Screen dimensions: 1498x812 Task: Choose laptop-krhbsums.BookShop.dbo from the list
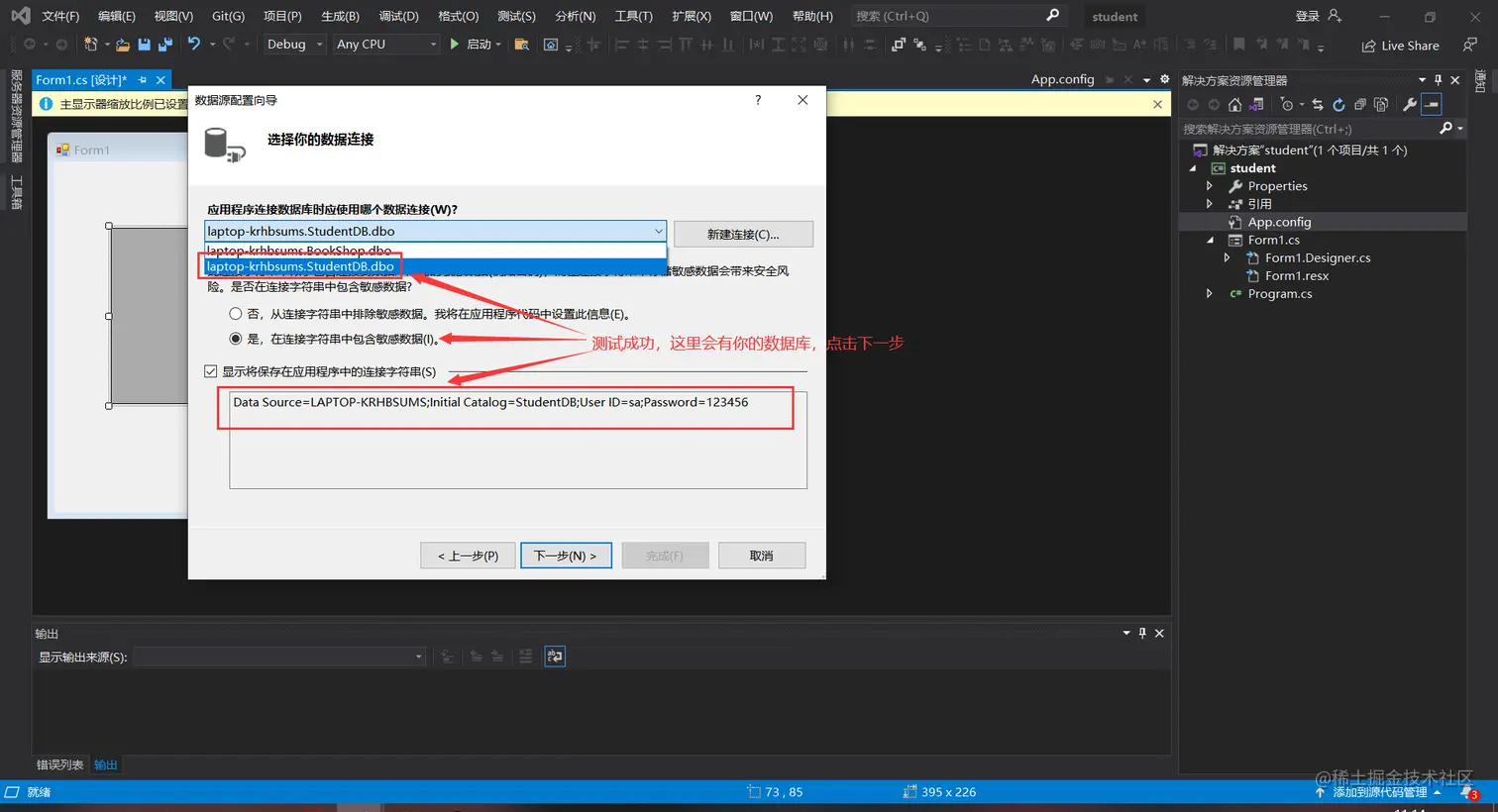pos(435,251)
